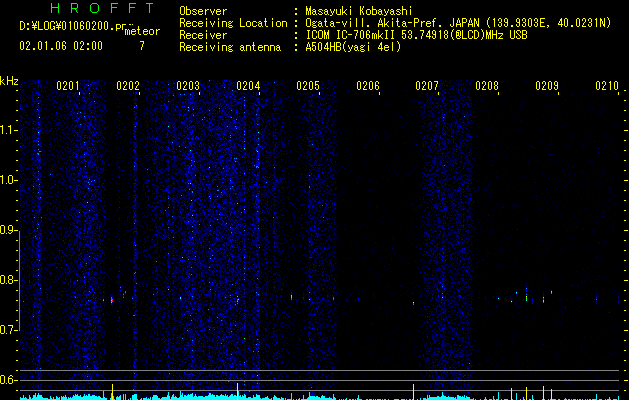Click the 'meteor' count label
This screenshot has height=400, width=629.
[x=142, y=31]
